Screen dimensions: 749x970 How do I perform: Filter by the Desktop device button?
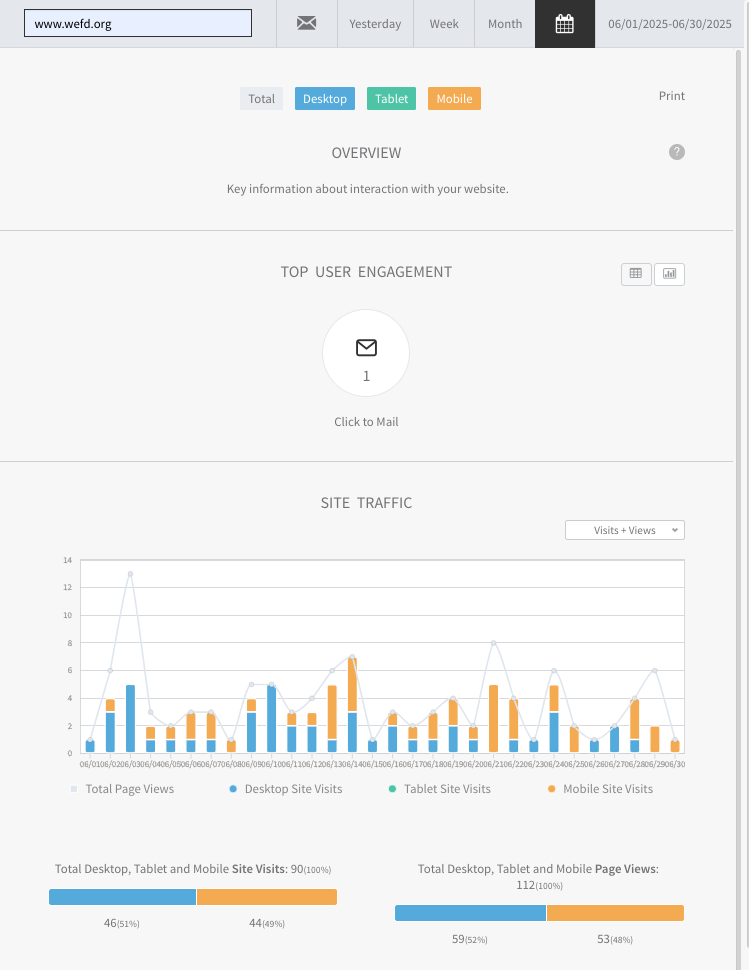(325, 98)
